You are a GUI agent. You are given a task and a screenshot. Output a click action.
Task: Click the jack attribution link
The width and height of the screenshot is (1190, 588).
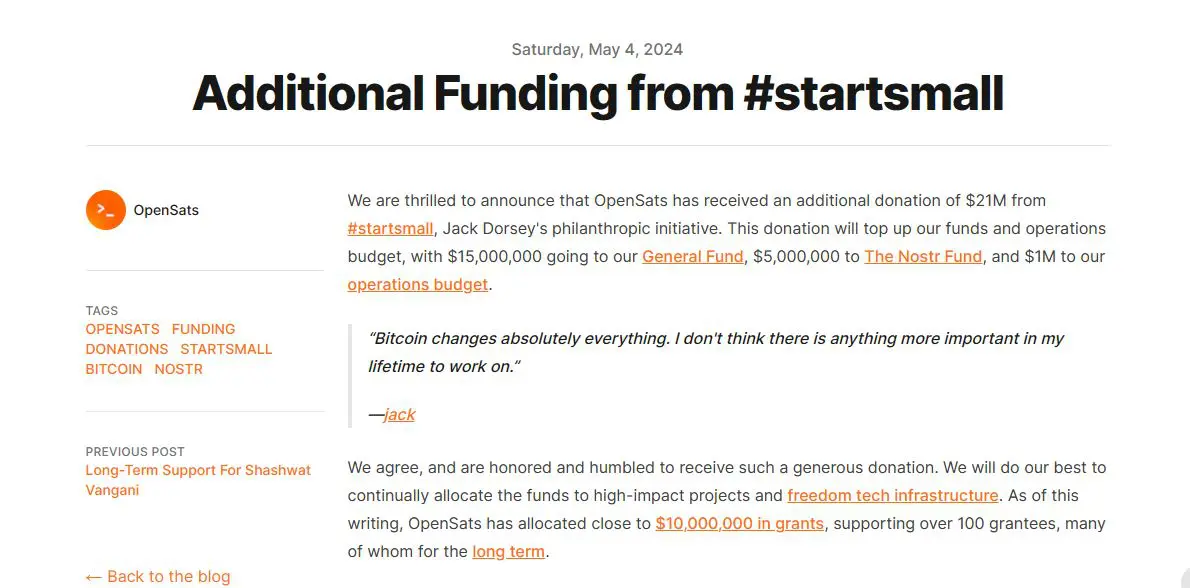pos(400,414)
